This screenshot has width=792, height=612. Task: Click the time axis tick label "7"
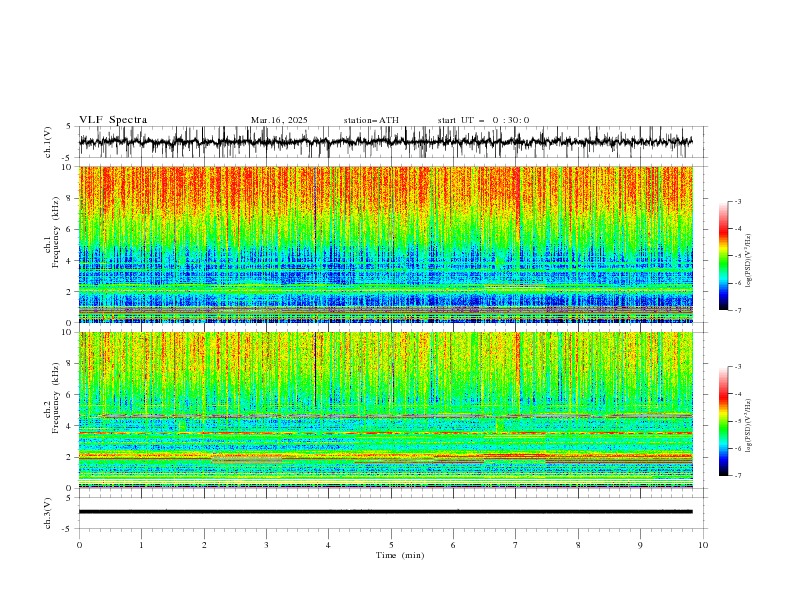pos(516,545)
